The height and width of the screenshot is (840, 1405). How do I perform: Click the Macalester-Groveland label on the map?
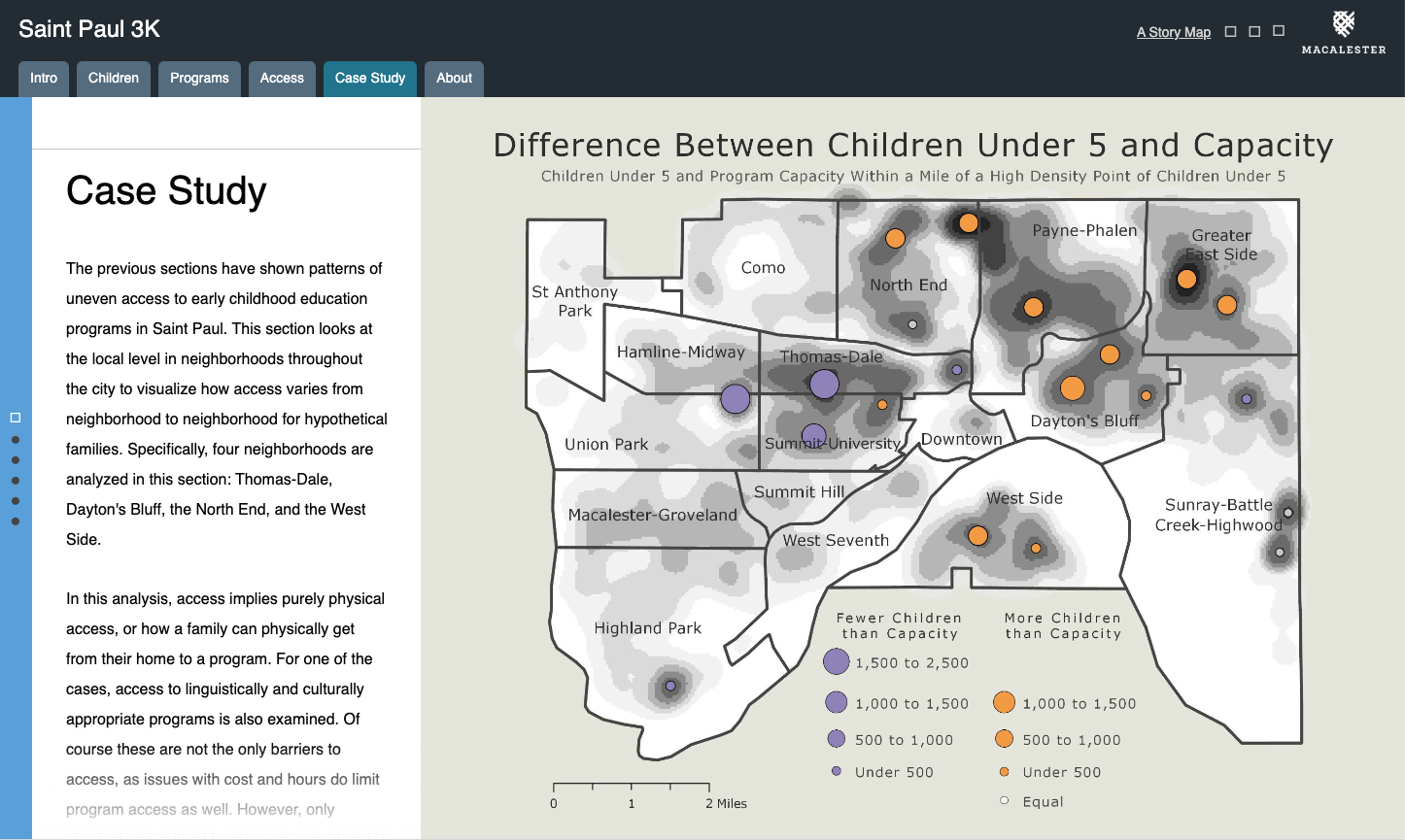pos(653,515)
